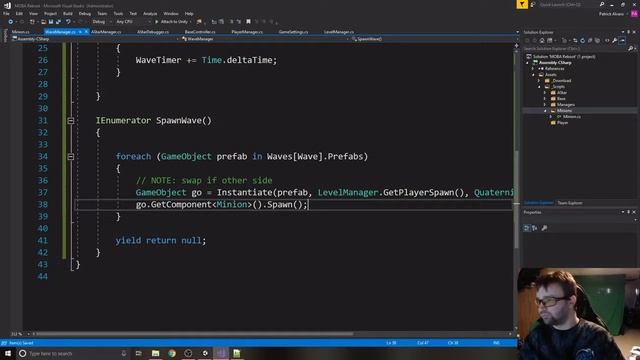Viewport: 640px width, 360px height.
Task: Expand the References node
Action: coord(533,69)
